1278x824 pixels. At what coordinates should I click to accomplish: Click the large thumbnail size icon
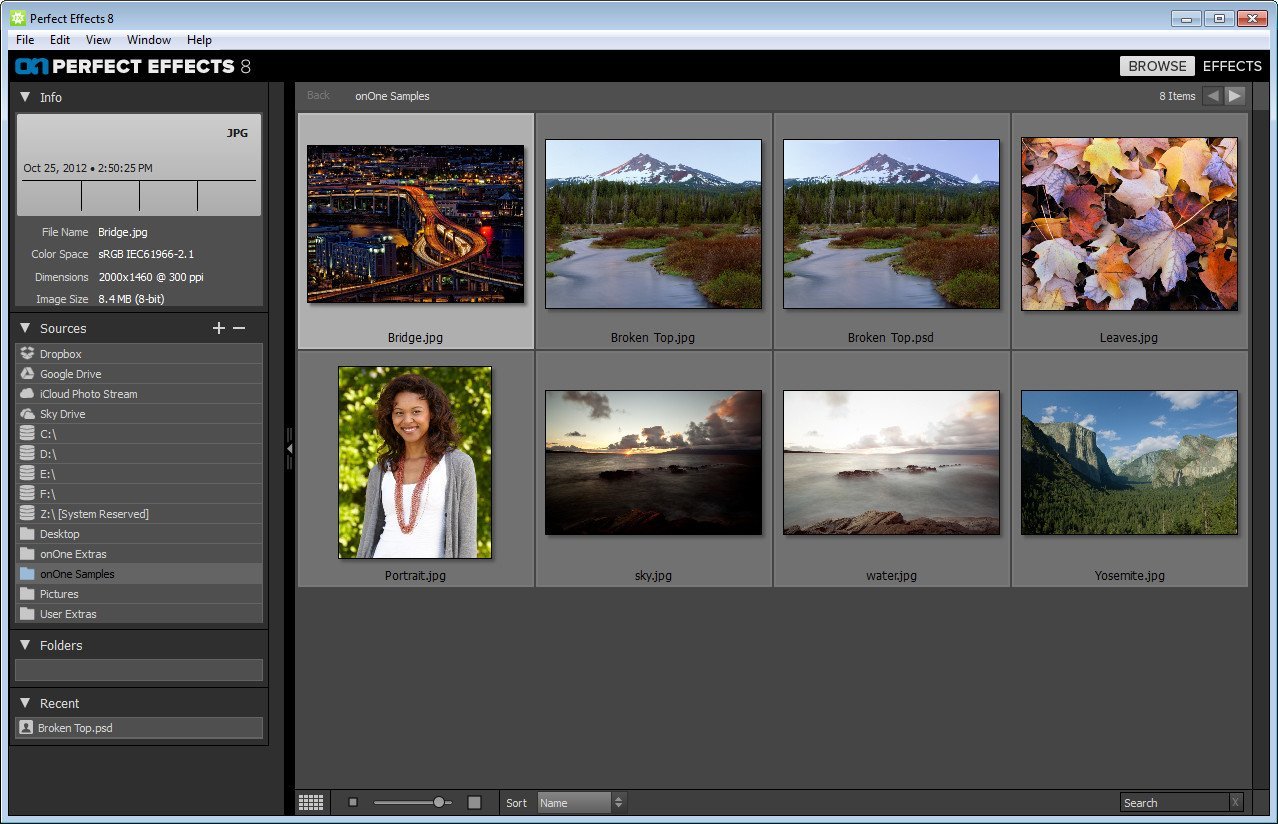[x=475, y=802]
